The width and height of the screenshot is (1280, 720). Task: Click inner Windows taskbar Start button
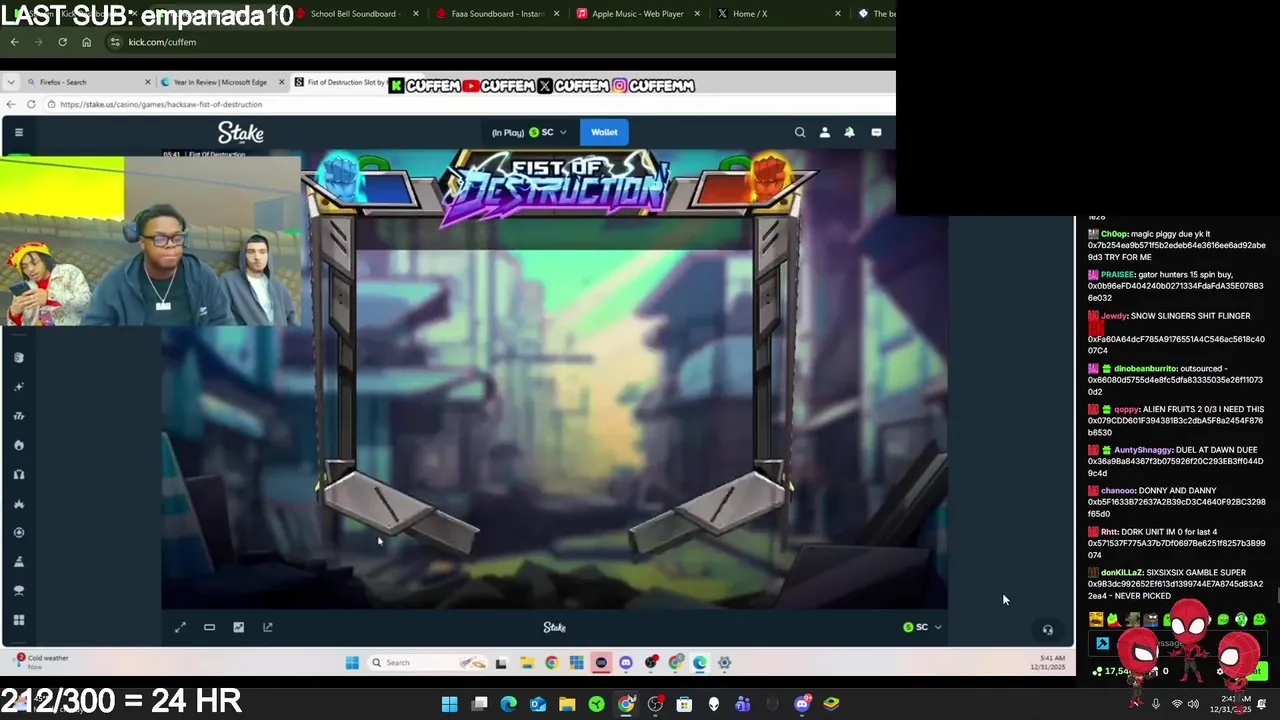pos(352,662)
